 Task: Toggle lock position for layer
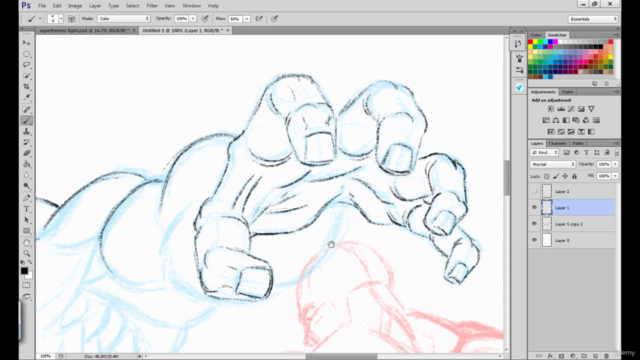(565, 176)
